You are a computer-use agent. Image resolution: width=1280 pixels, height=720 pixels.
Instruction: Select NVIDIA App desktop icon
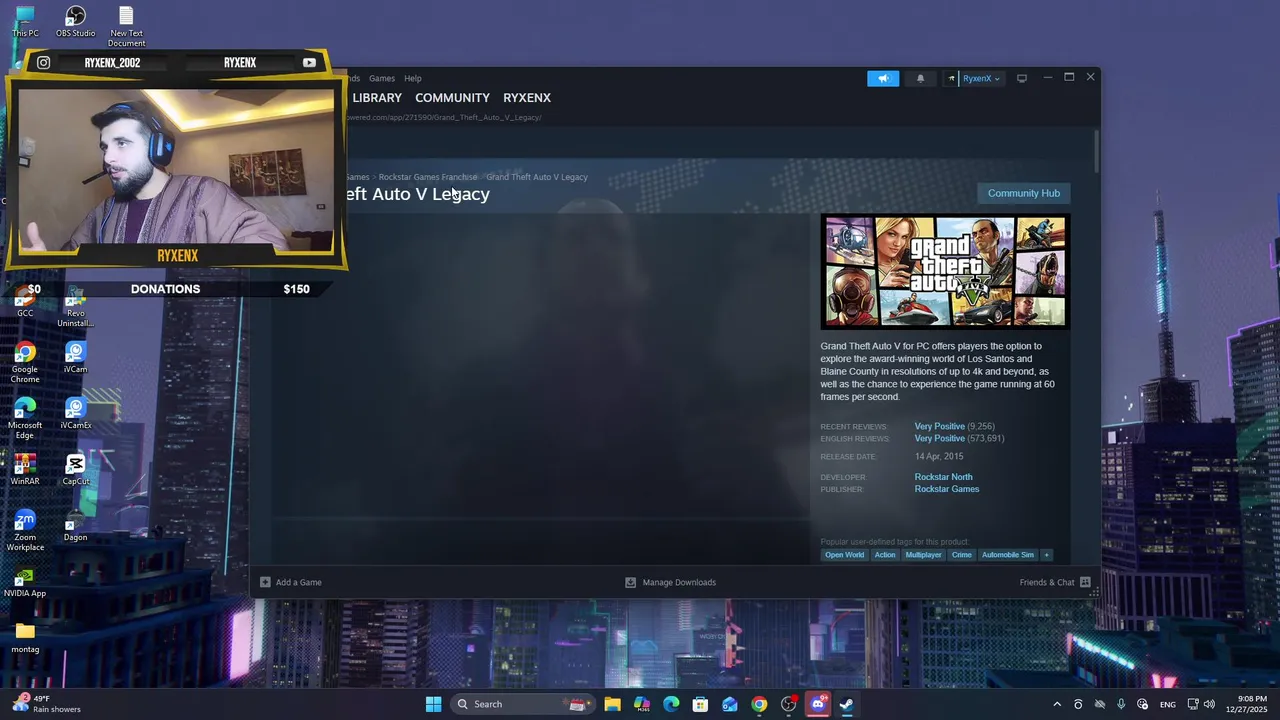(25, 581)
